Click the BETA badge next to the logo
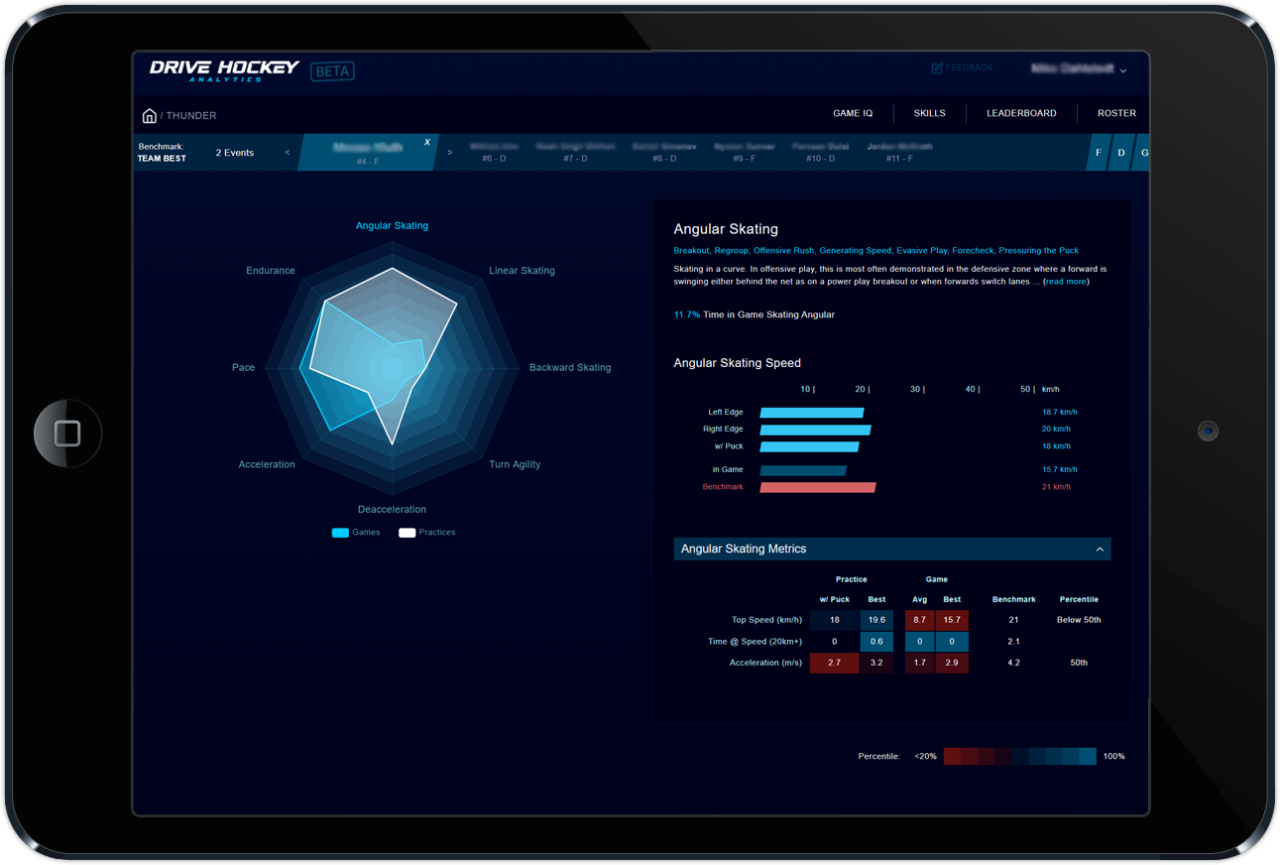The image size is (1280, 865). 332,70
